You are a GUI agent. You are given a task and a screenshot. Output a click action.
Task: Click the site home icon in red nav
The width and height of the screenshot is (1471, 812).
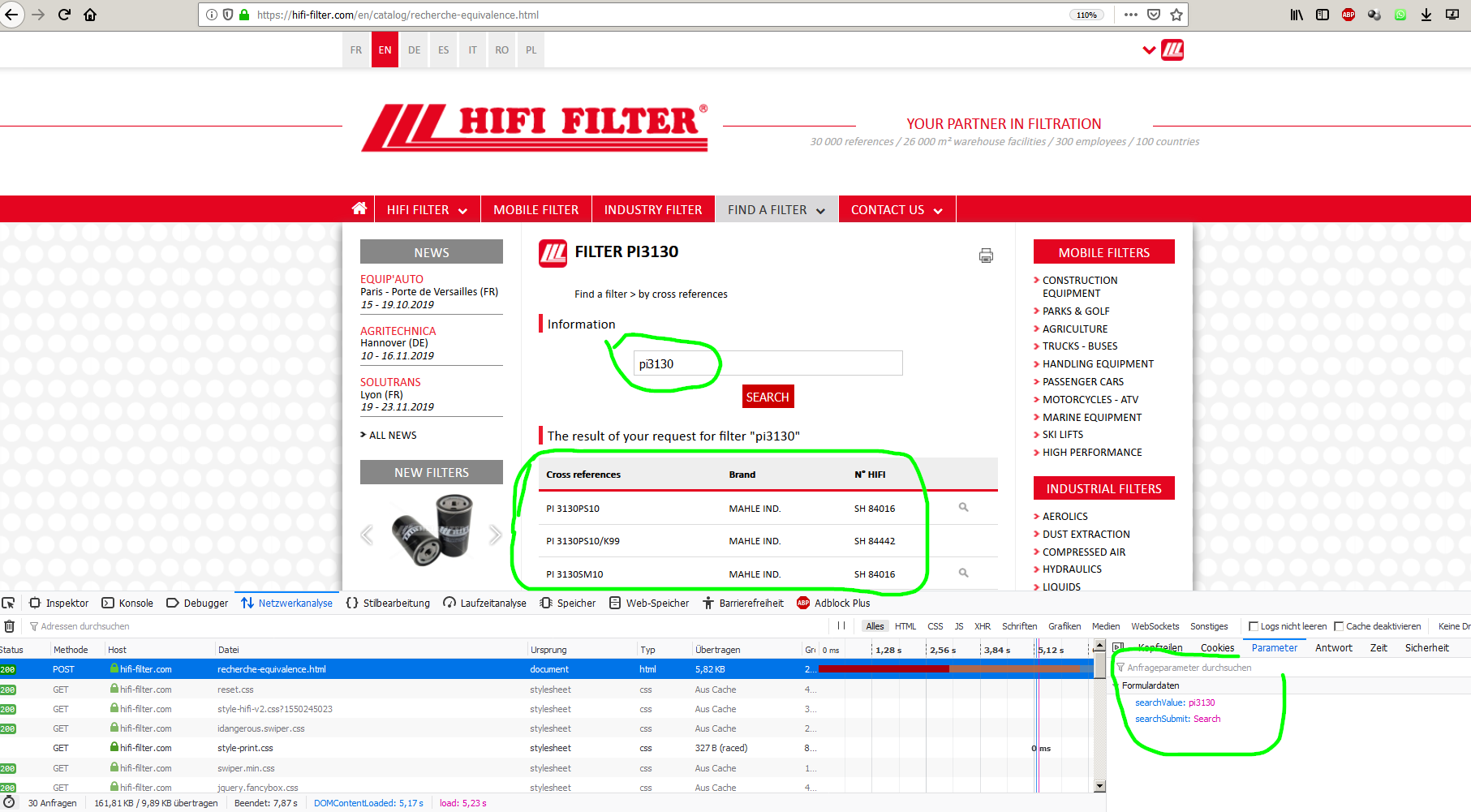point(359,208)
